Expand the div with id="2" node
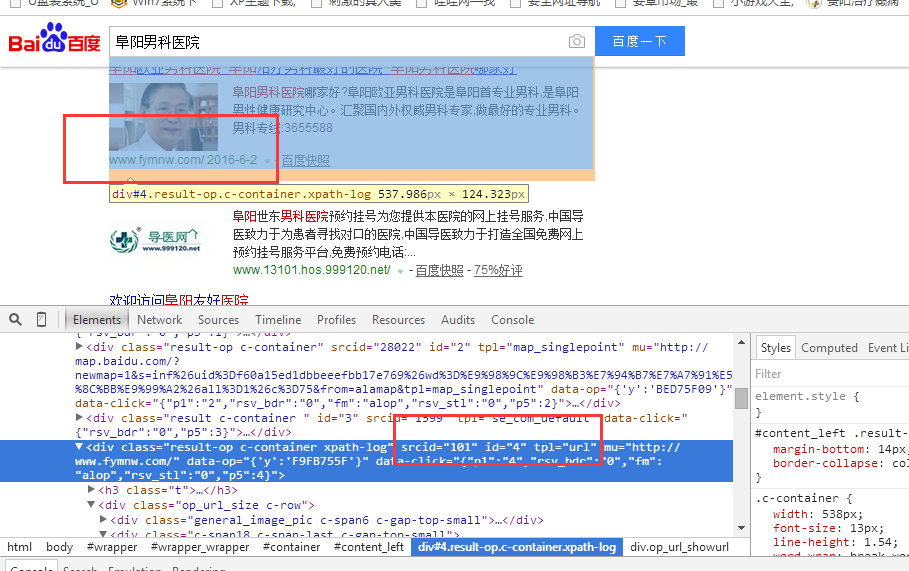This screenshot has height=571, width=909. (79, 347)
